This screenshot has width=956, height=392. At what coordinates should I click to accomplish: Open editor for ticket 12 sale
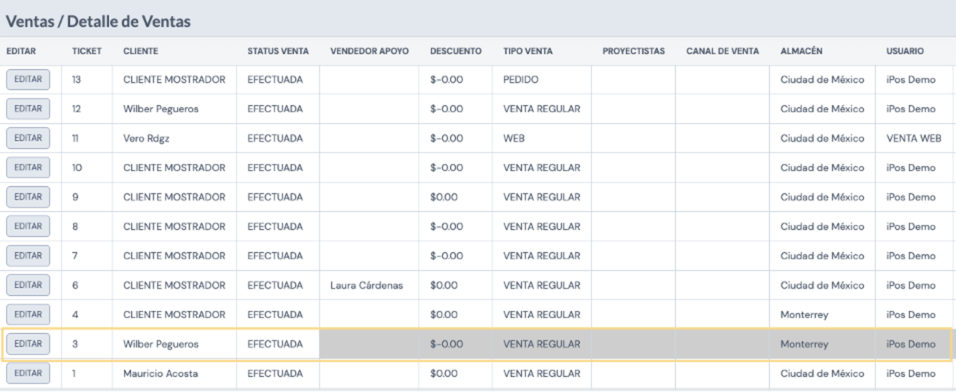(28, 109)
